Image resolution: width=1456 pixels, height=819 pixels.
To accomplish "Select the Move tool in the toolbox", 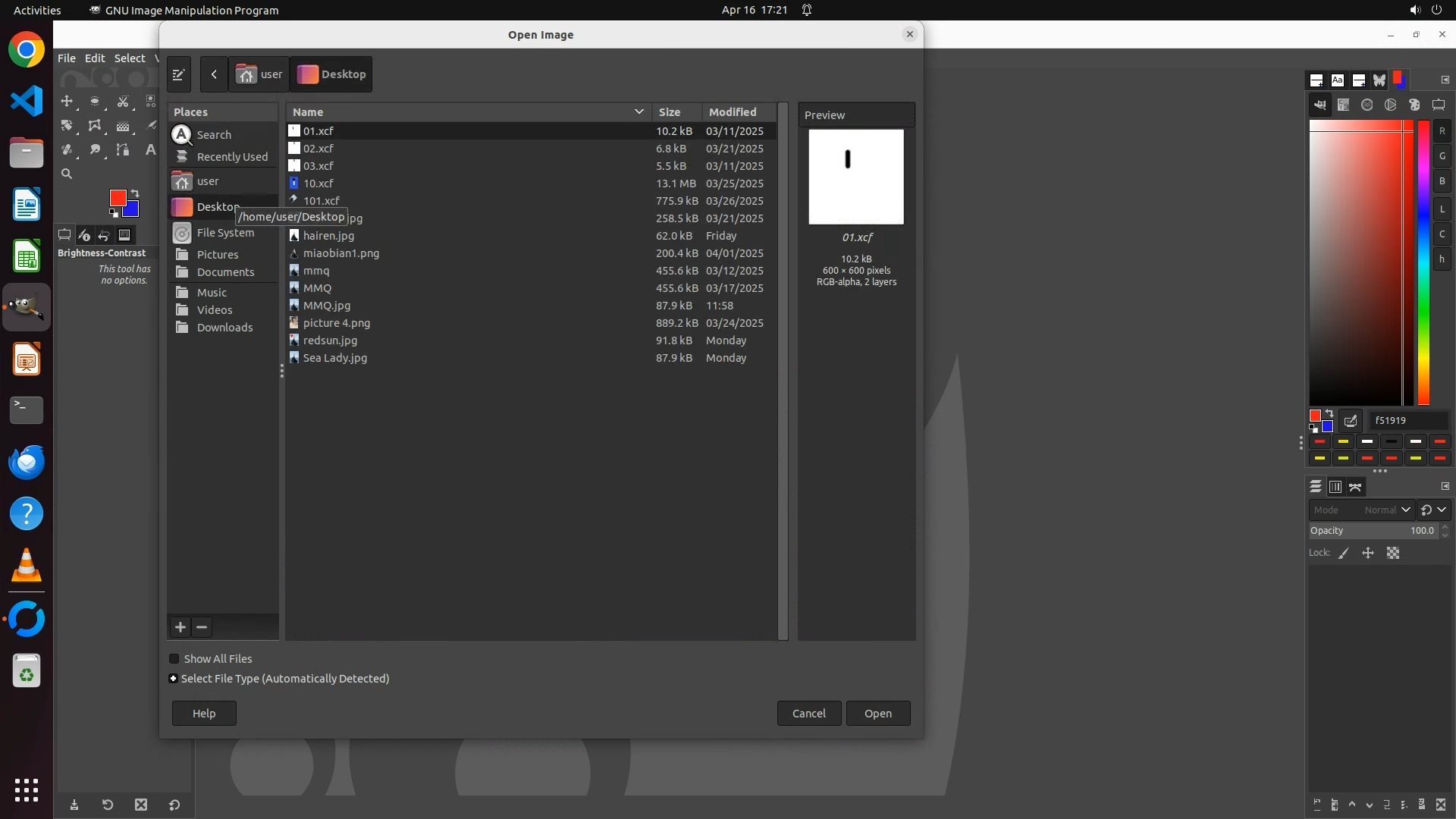I will pyautogui.click(x=67, y=102).
